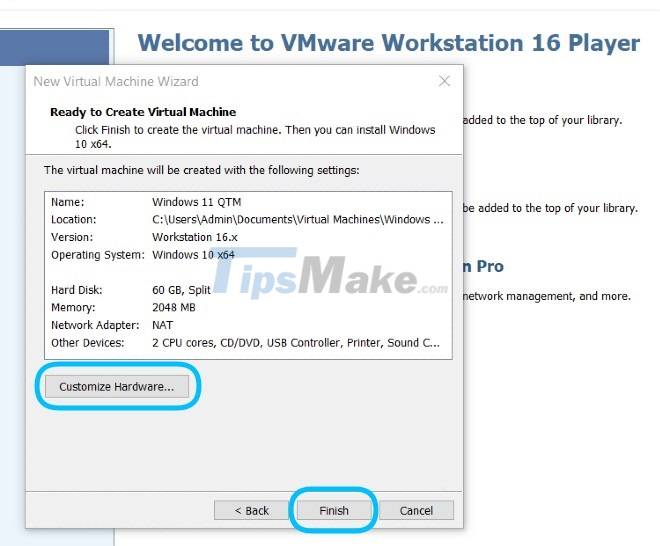
Task: Click the Network Adapter value 'NAT'
Action: coord(162,325)
